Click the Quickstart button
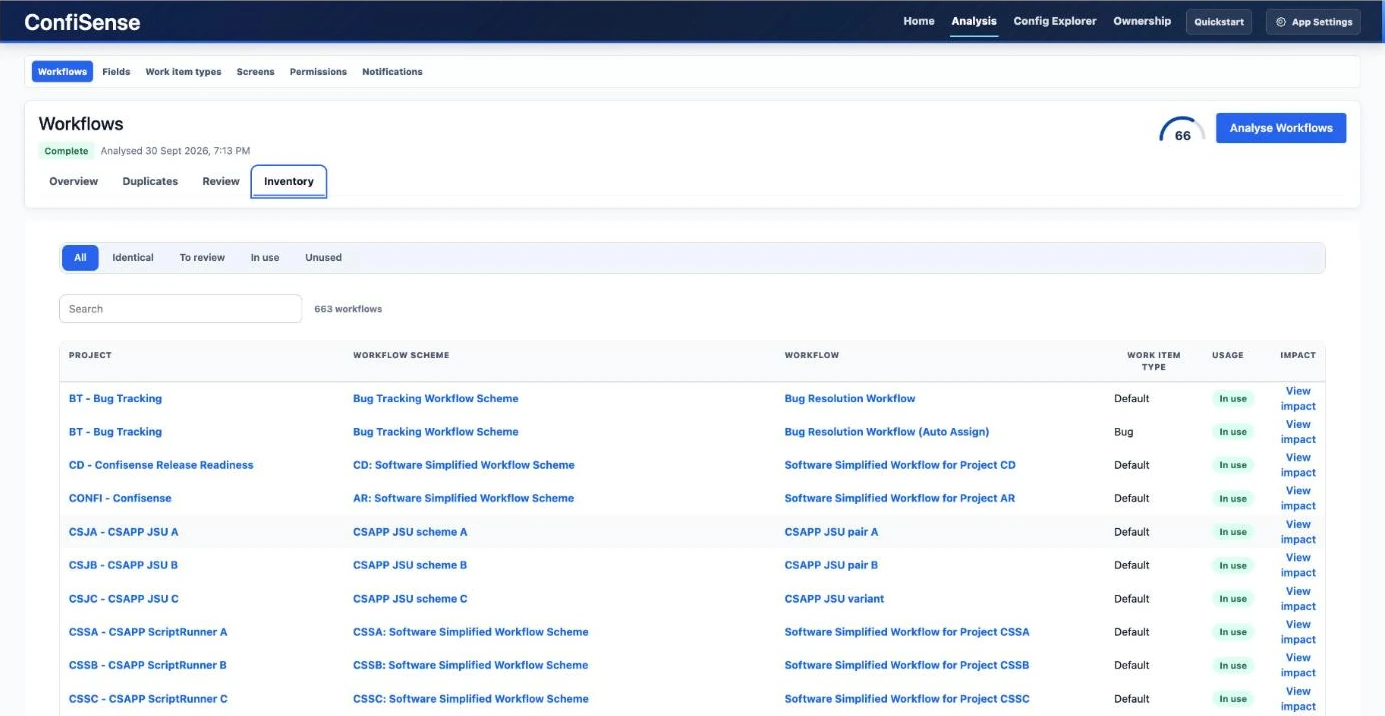Image resolution: width=1385 pixels, height=716 pixels. (x=1219, y=22)
